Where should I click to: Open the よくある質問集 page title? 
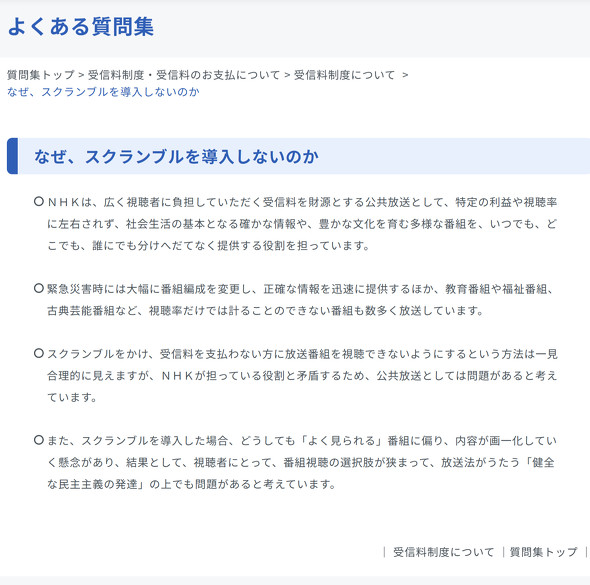(81, 27)
